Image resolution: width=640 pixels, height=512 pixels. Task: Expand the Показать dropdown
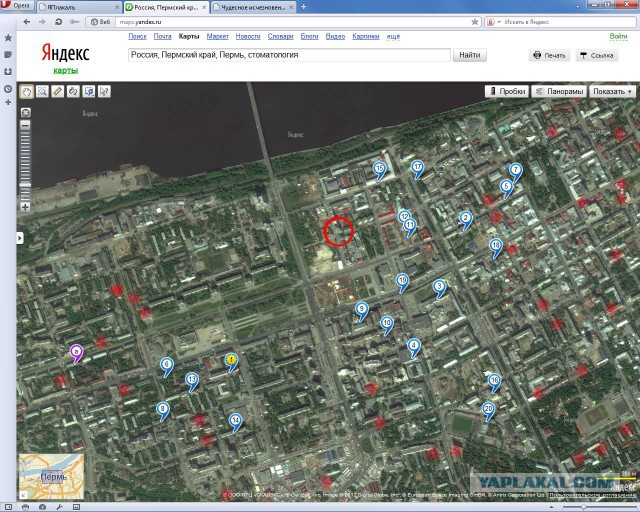(x=612, y=91)
